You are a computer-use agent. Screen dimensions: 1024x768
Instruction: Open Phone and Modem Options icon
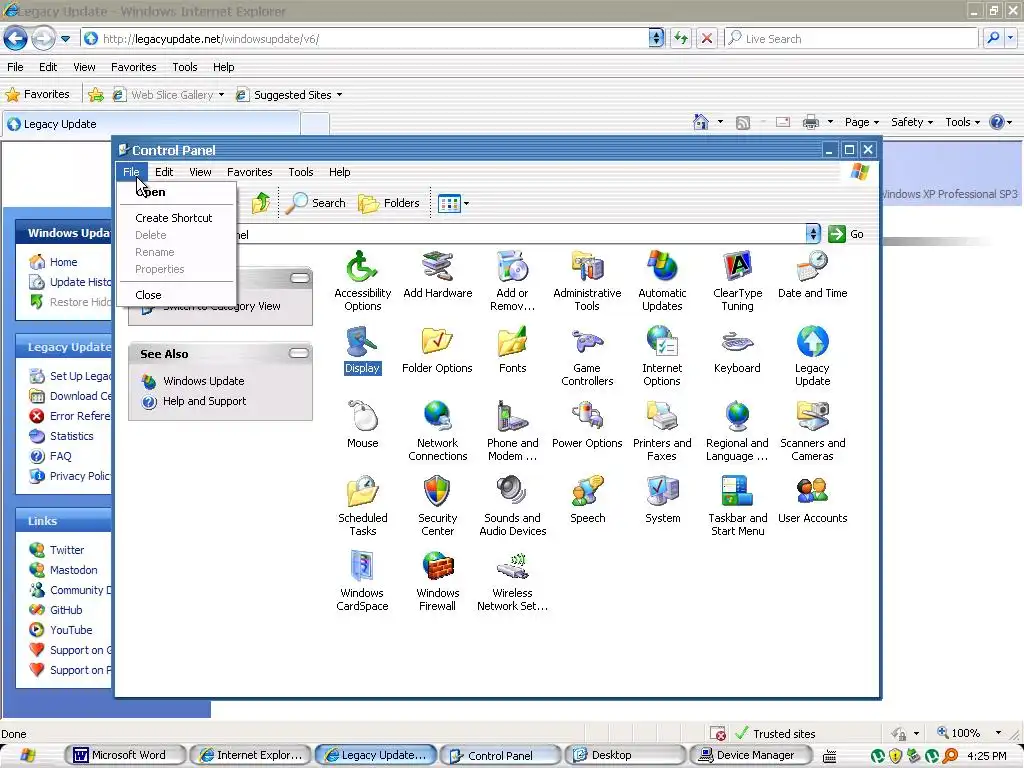513,432
